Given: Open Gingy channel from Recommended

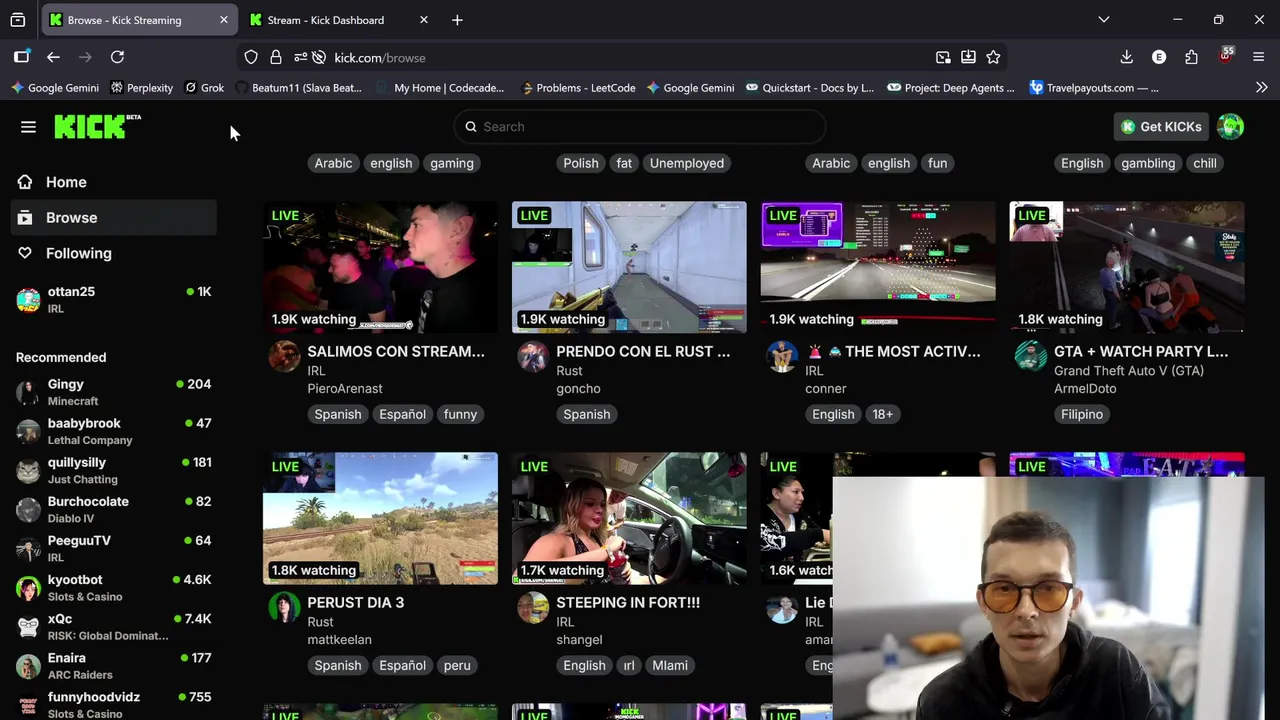Looking at the screenshot, I should click(x=114, y=392).
